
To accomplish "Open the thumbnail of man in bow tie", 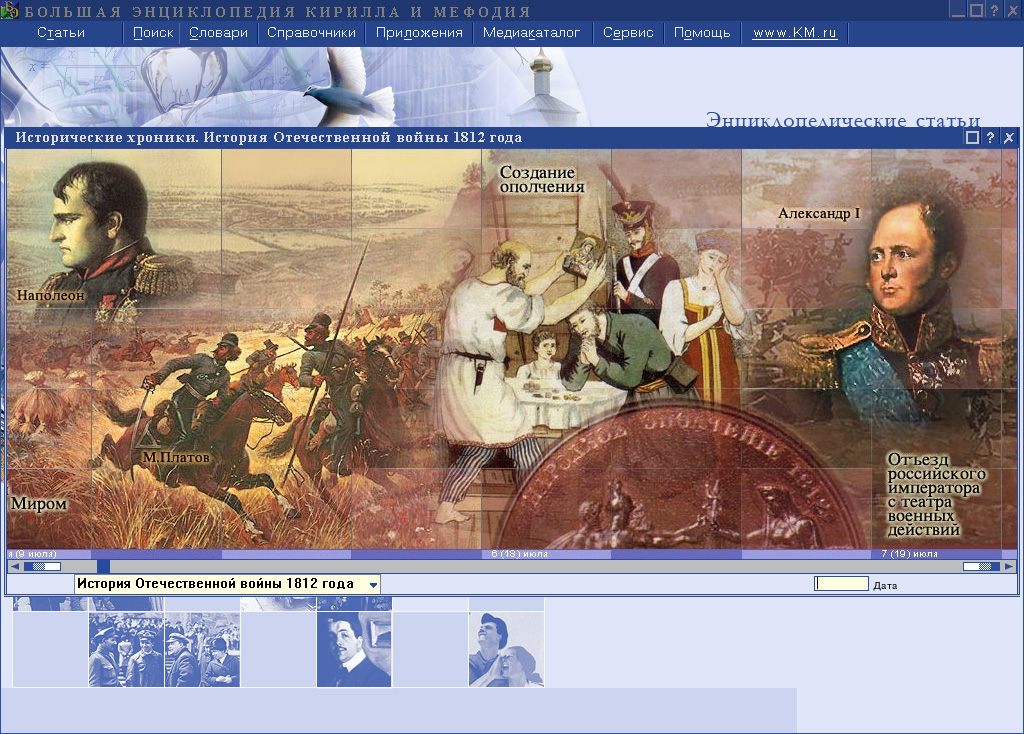I will 354,649.
